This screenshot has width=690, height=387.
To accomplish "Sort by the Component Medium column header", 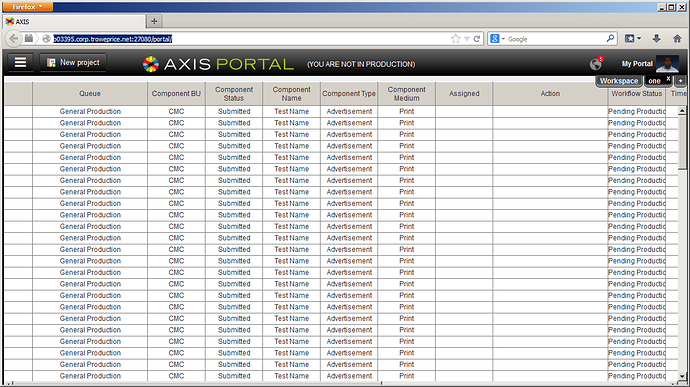I will (x=407, y=93).
